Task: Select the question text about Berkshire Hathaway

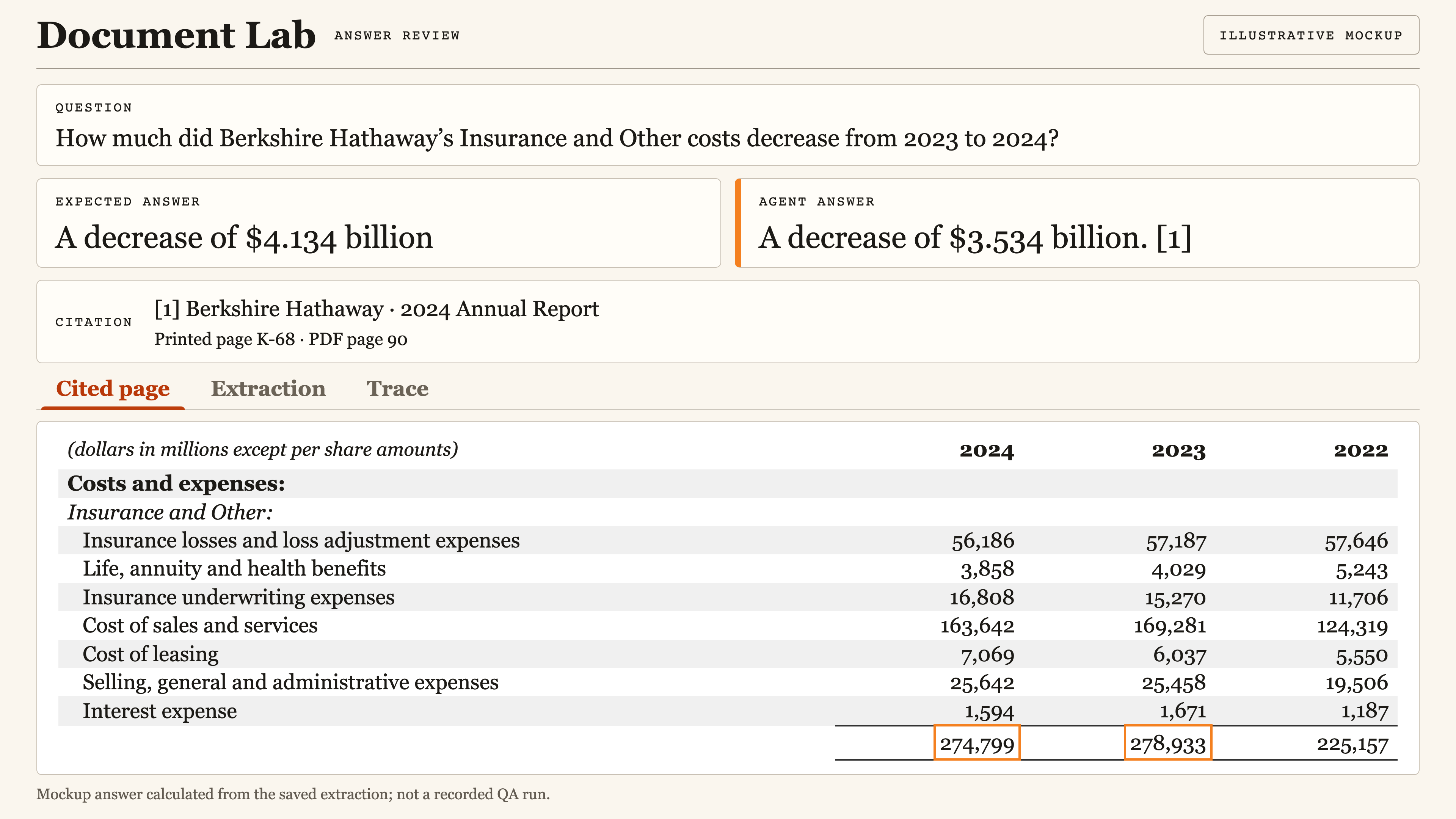Action: click(557, 138)
